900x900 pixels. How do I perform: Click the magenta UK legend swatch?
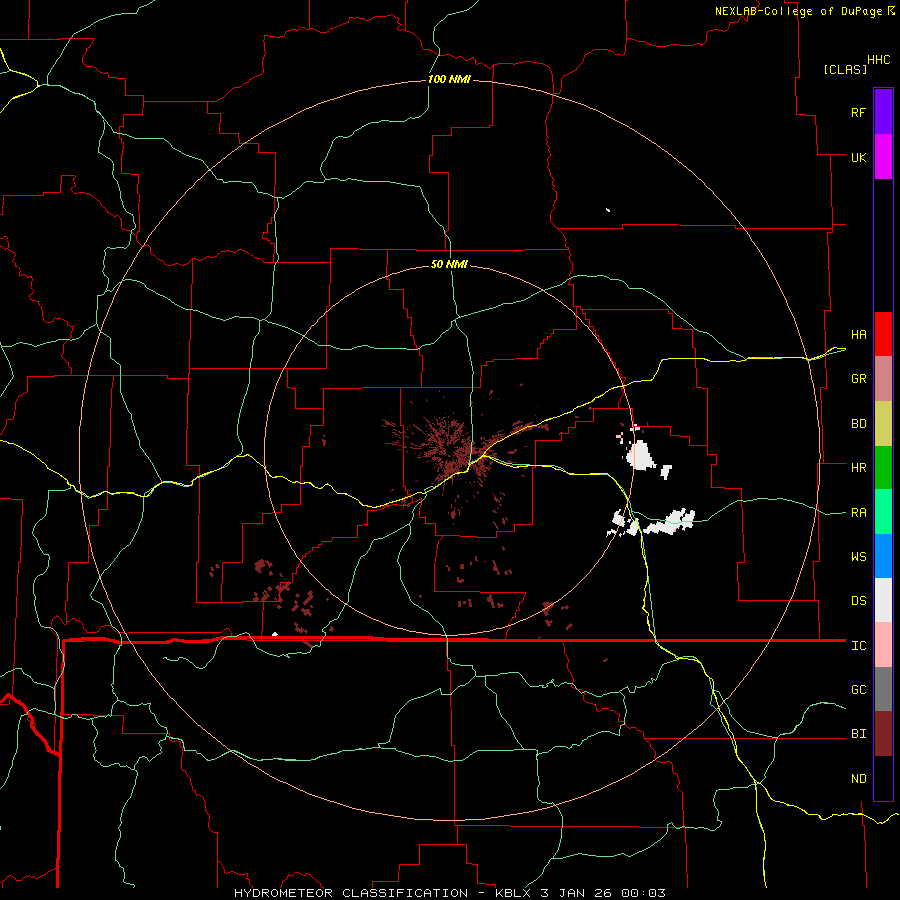(x=883, y=157)
